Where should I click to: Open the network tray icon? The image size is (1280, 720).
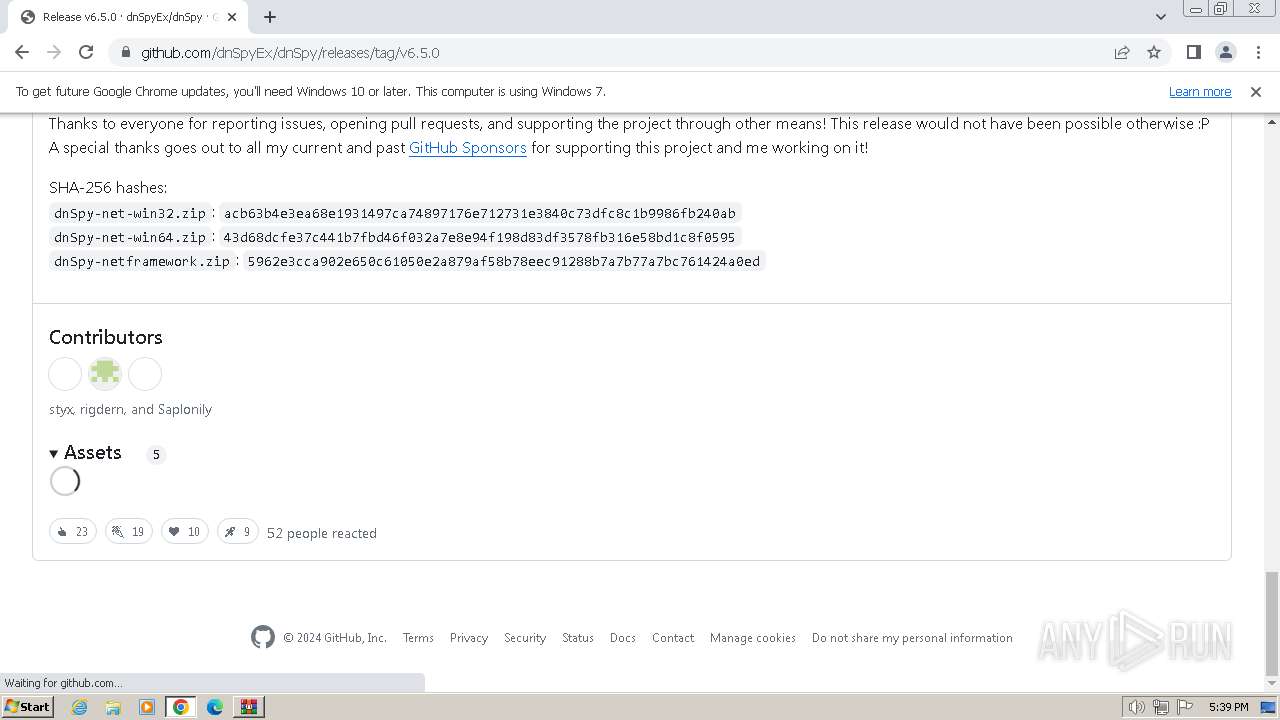[1161, 707]
